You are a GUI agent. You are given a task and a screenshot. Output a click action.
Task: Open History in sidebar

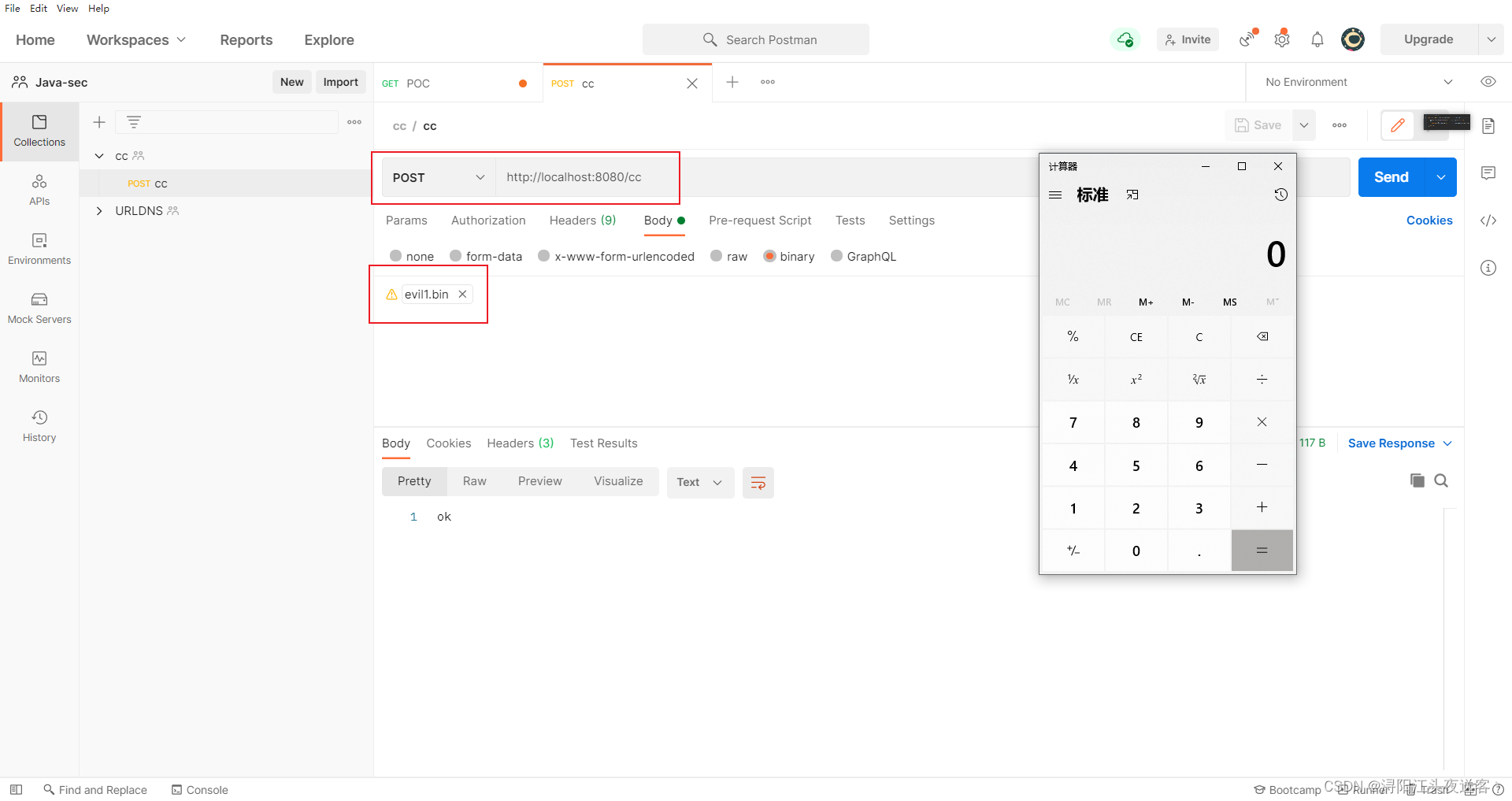(39, 427)
